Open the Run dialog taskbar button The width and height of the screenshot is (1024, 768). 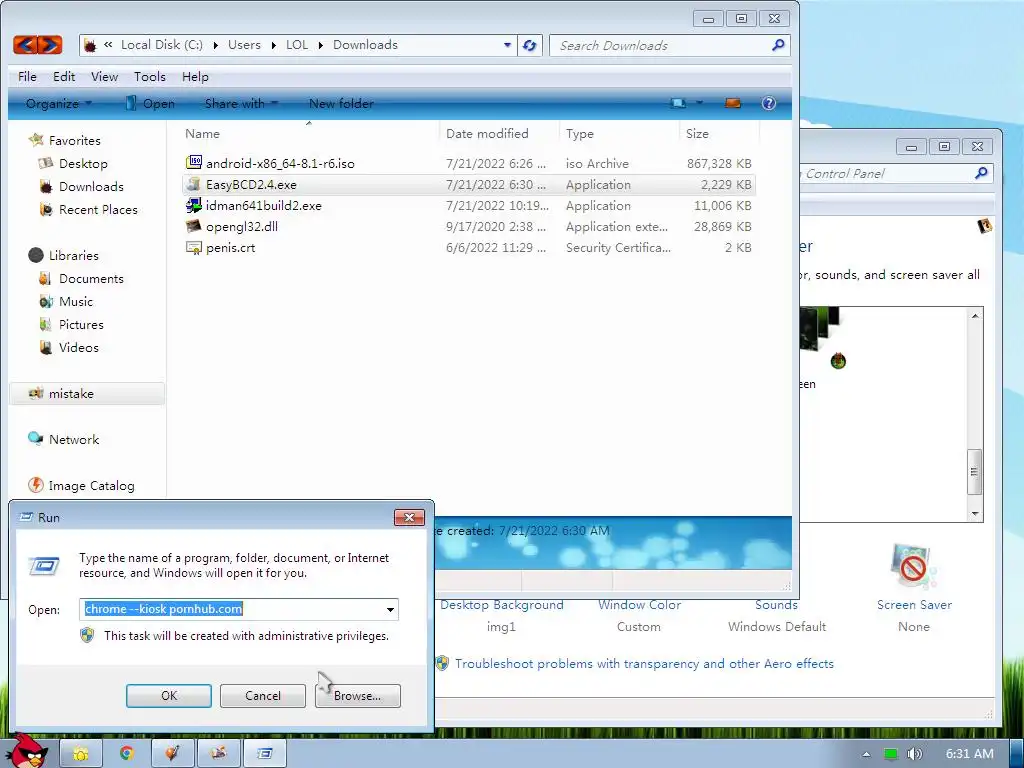pos(264,754)
